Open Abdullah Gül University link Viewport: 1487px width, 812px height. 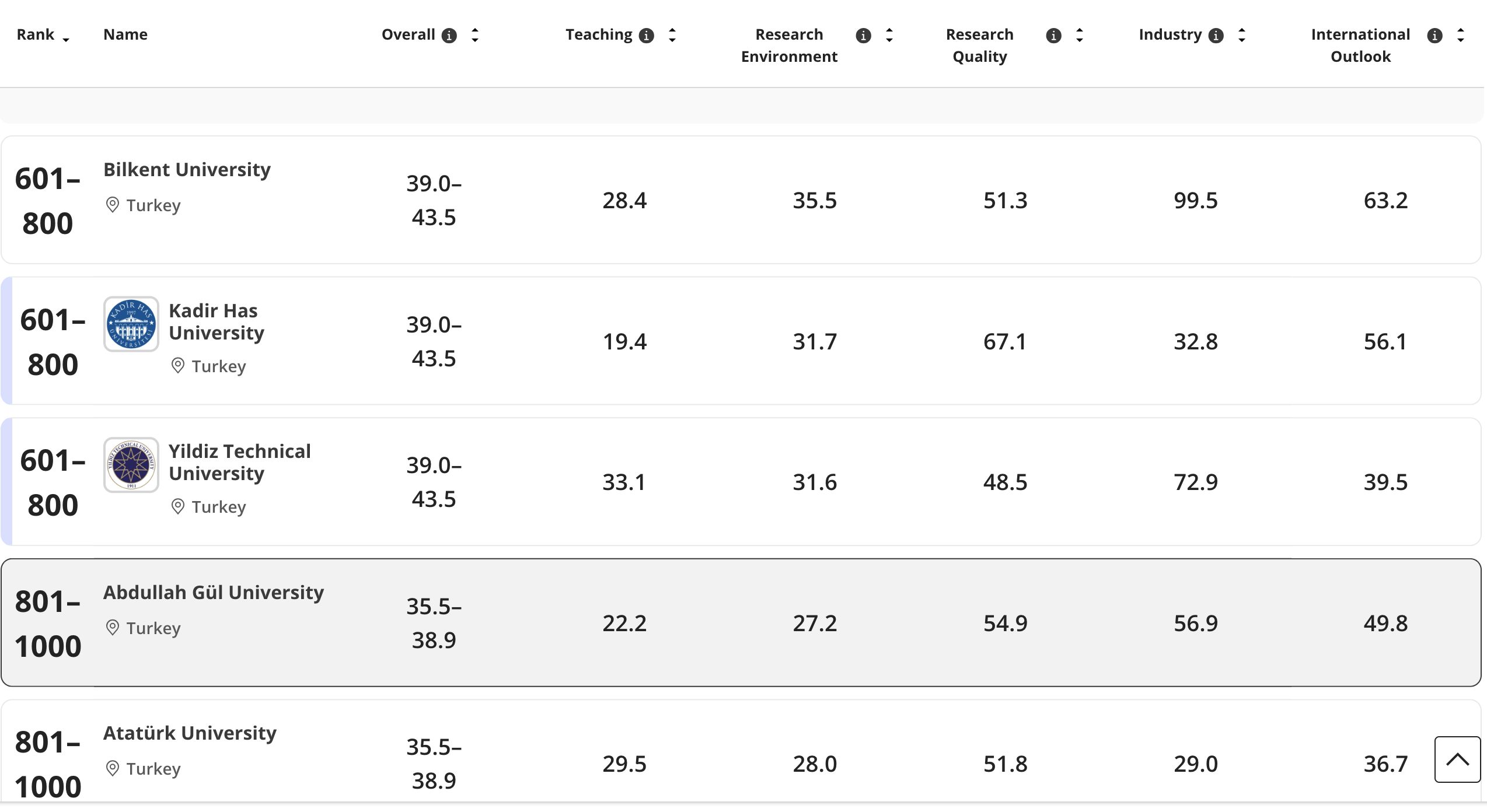[x=214, y=592]
